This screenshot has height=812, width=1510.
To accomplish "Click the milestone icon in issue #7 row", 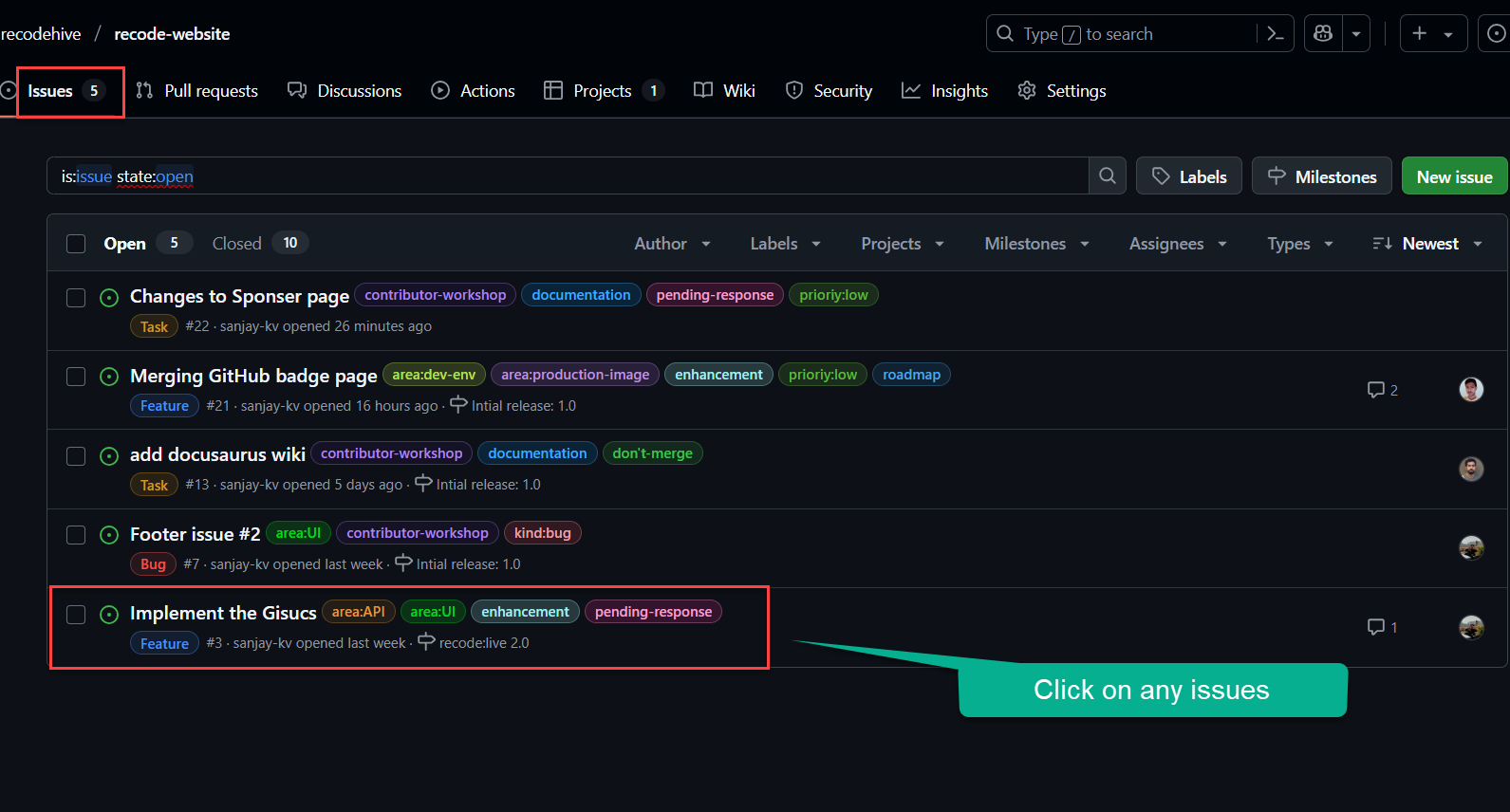I will 403,563.
